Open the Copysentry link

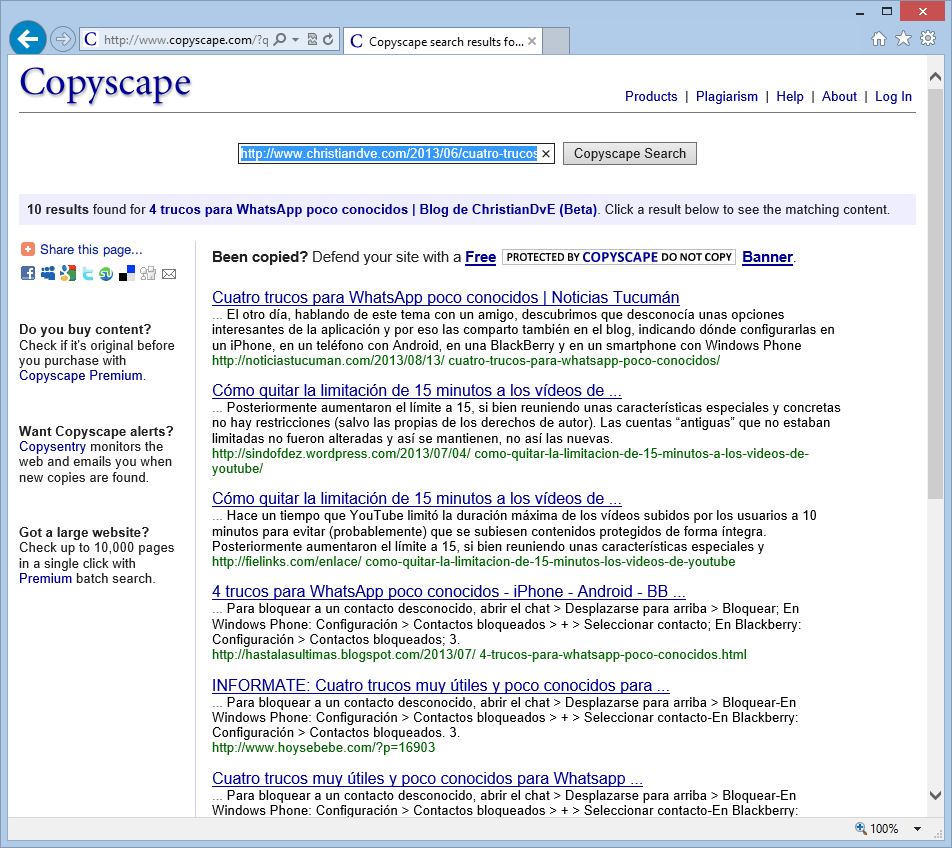point(52,447)
